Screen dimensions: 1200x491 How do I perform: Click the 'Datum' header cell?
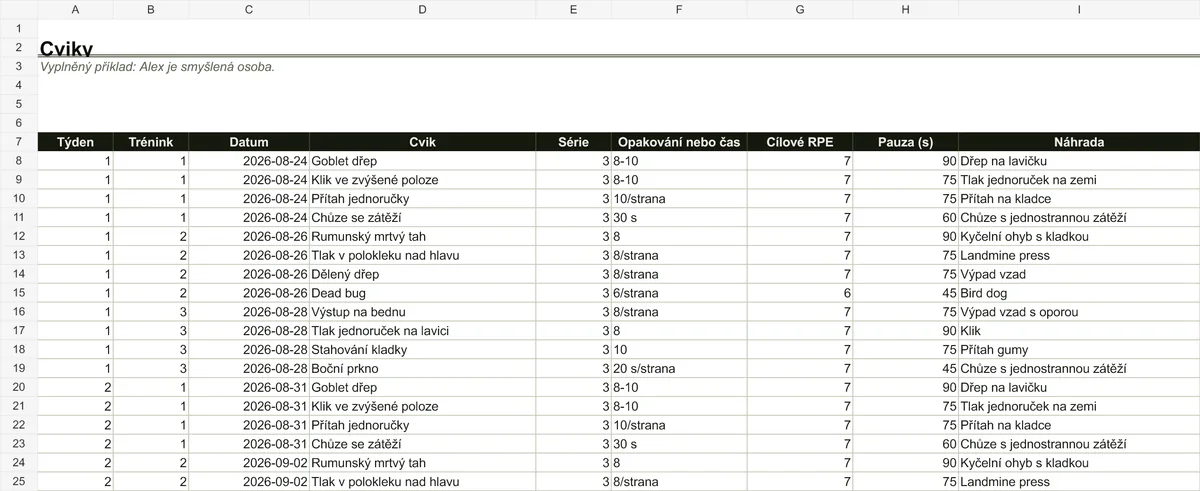(249, 142)
